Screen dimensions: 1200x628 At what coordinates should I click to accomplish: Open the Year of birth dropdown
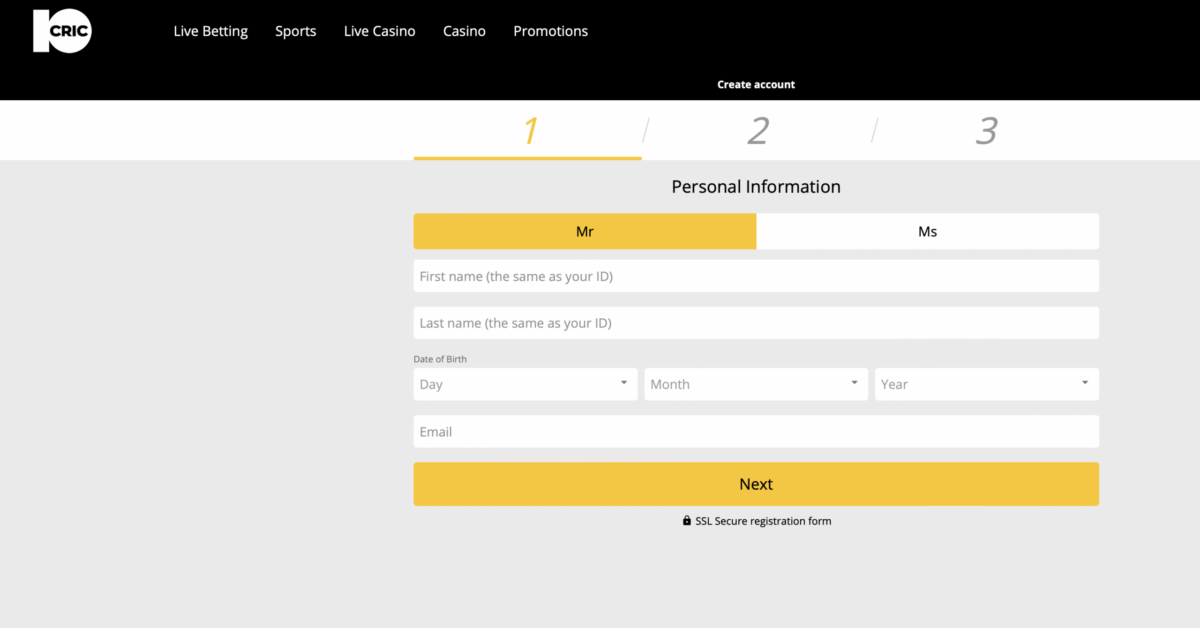point(987,384)
